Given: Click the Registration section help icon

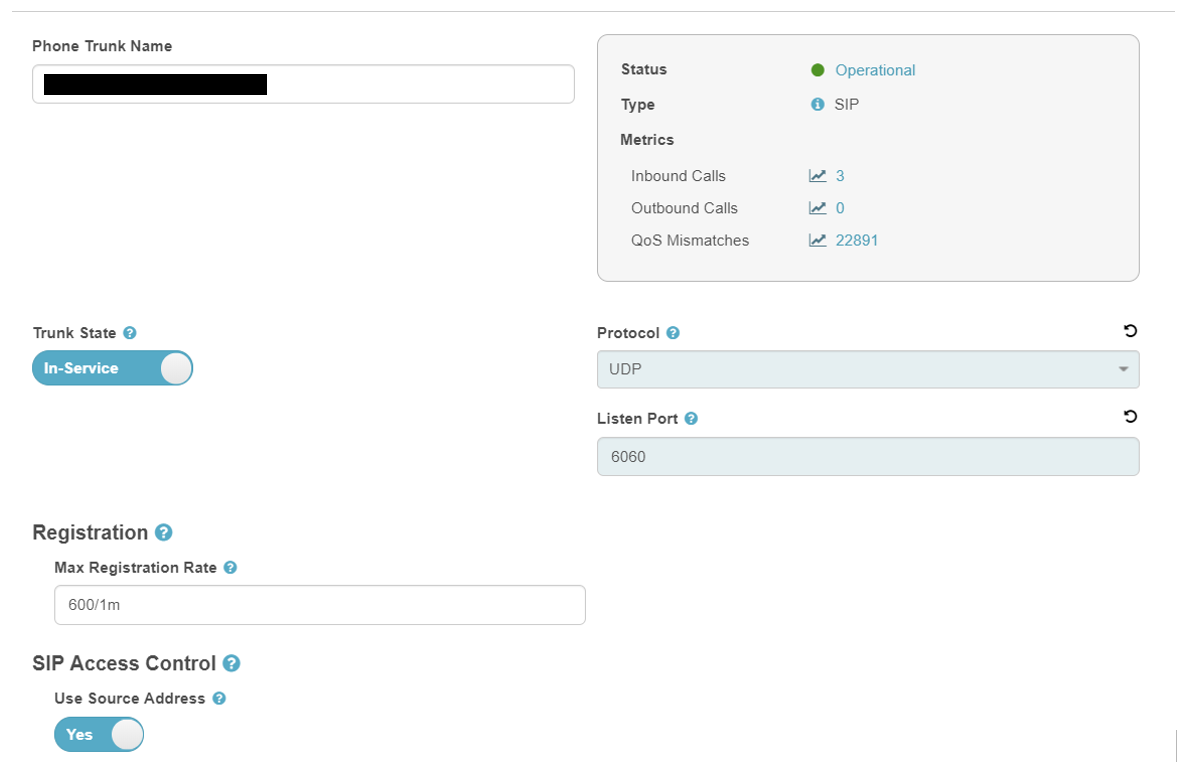Looking at the screenshot, I should click(163, 532).
